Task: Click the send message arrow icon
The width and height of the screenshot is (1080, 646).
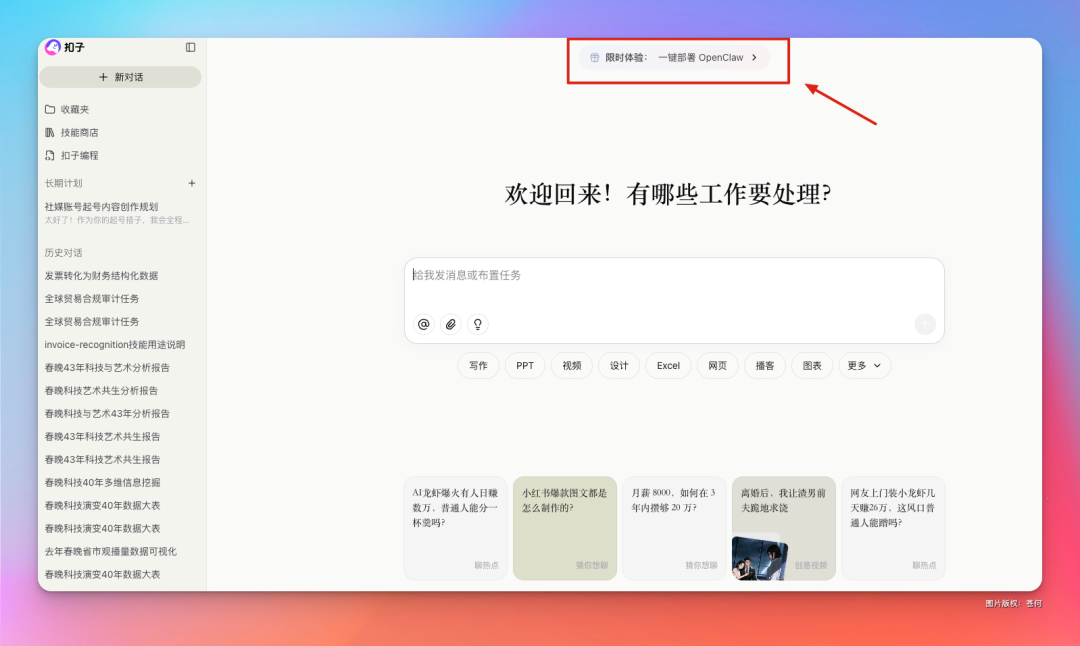Action: point(924,324)
